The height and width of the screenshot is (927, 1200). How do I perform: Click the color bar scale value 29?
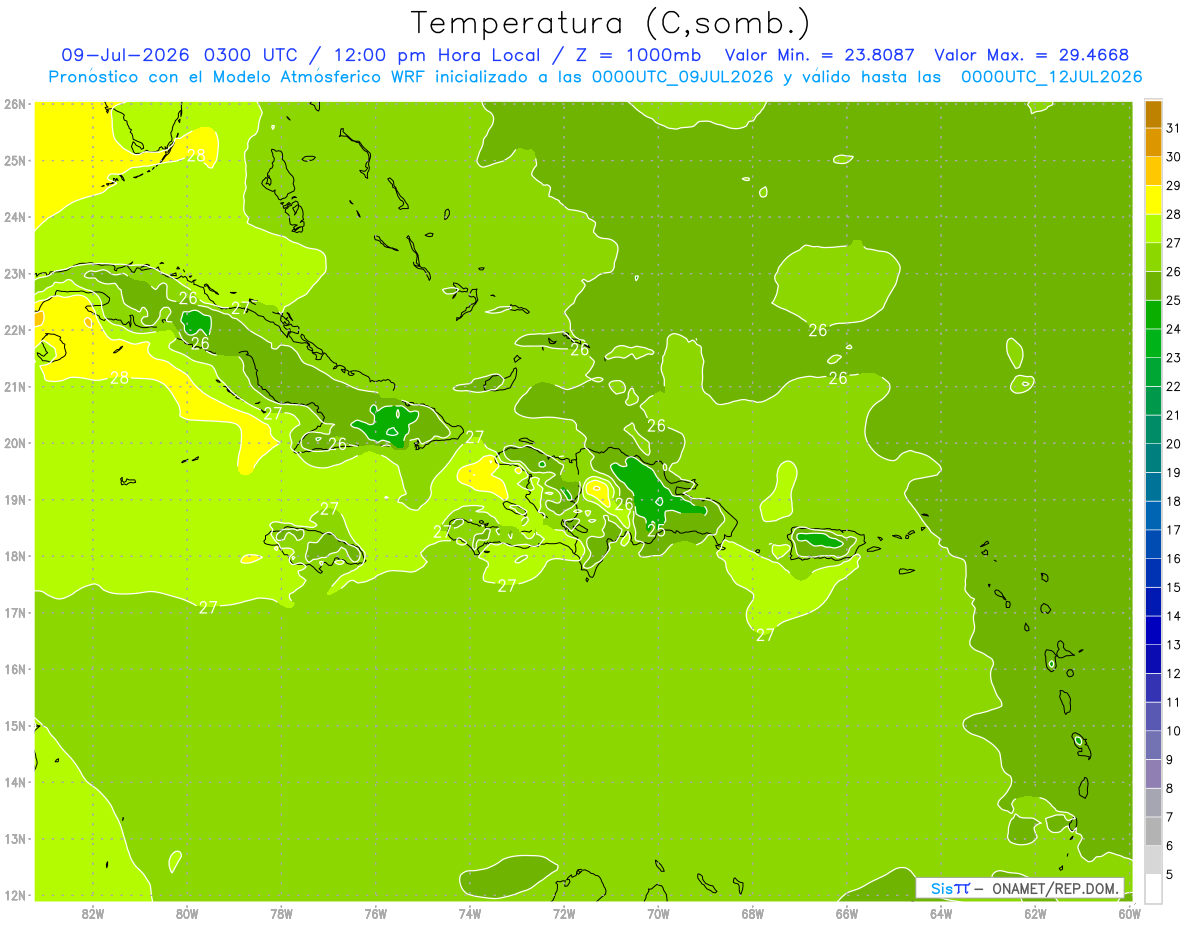1174,186
